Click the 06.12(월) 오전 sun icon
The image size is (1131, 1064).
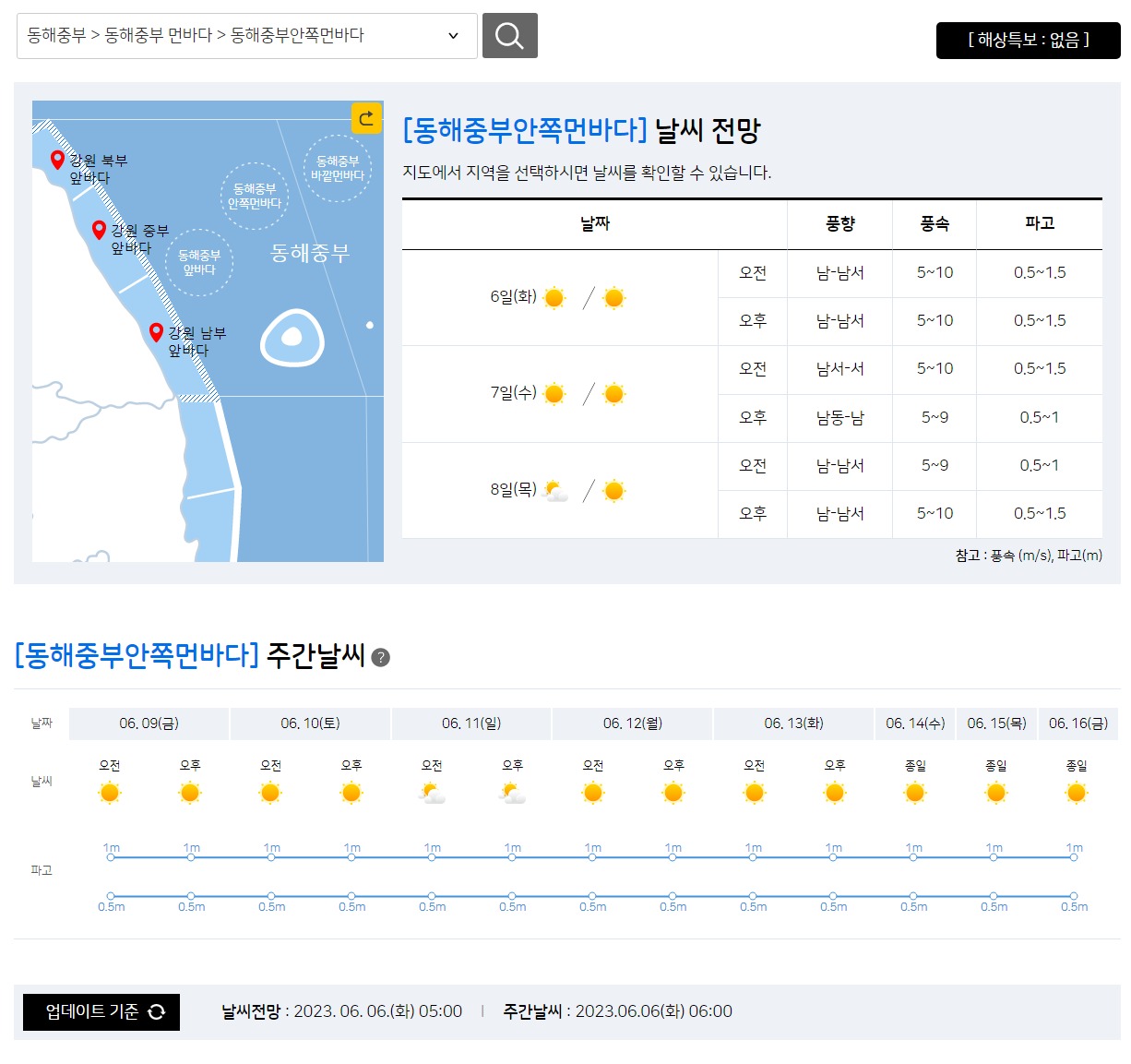point(593,793)
